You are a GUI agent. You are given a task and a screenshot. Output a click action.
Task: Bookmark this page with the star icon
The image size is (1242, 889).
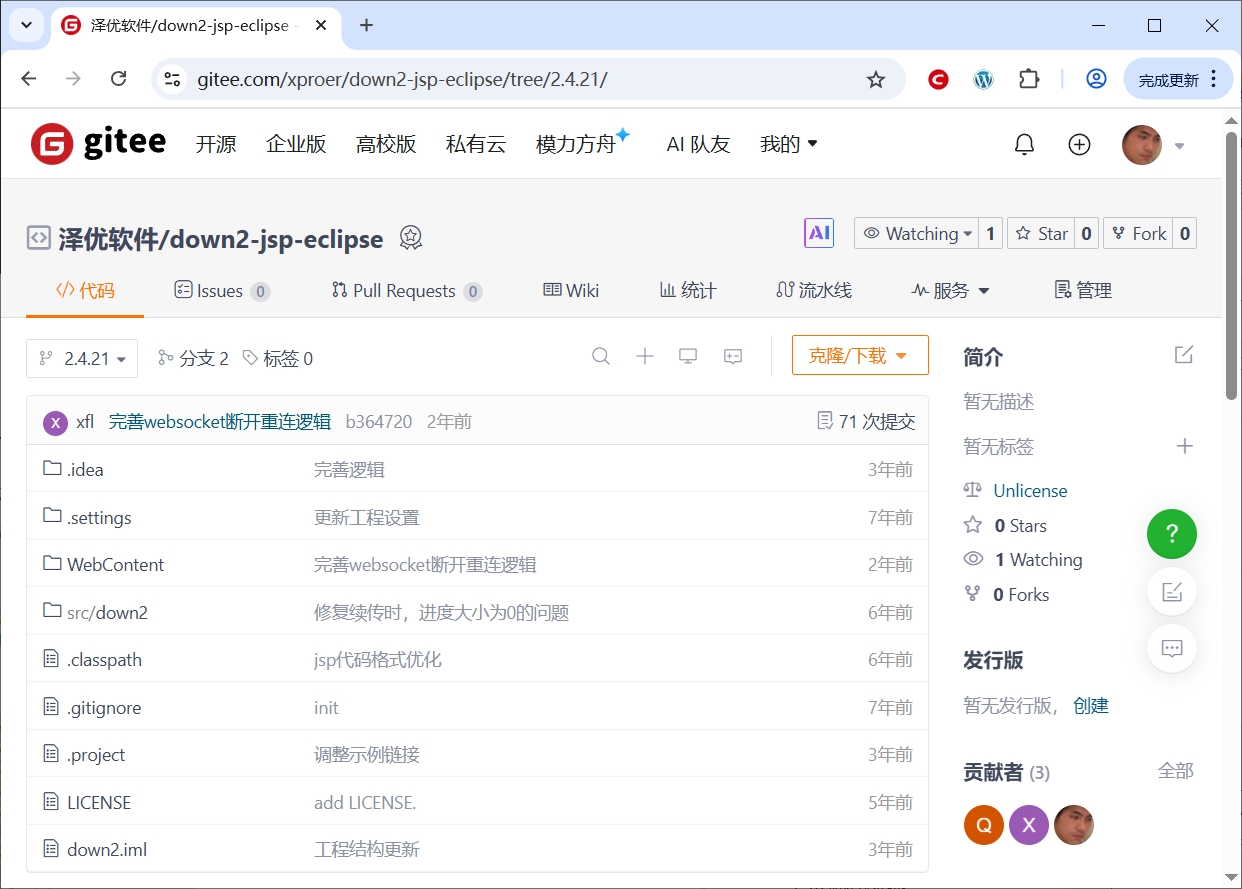[x=876, y=80]
